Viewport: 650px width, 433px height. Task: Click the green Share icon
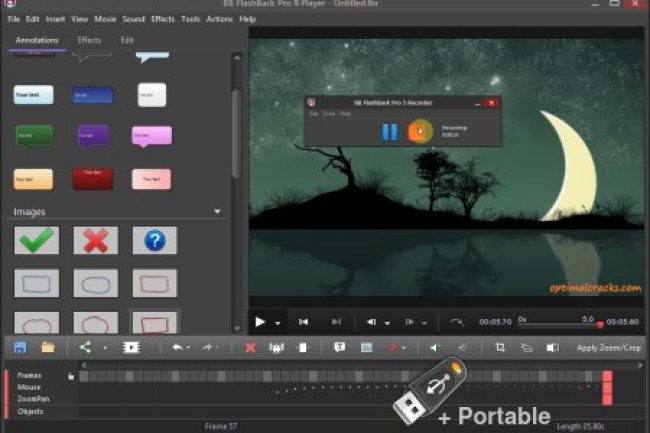(x=85, y=347)
